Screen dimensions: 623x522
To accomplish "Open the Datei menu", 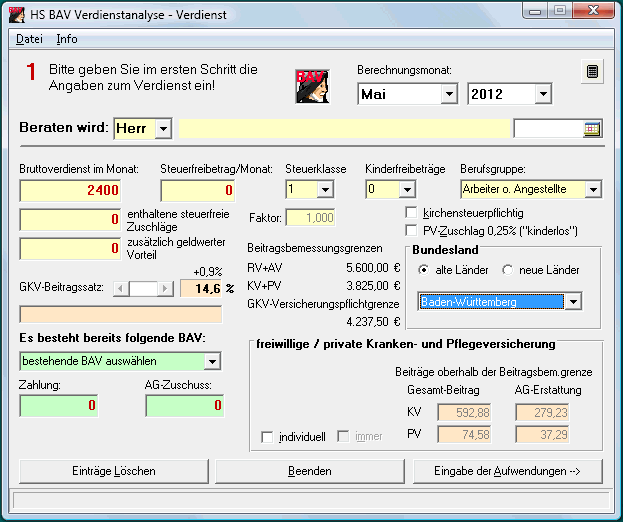I will click(x=29, y=39).
